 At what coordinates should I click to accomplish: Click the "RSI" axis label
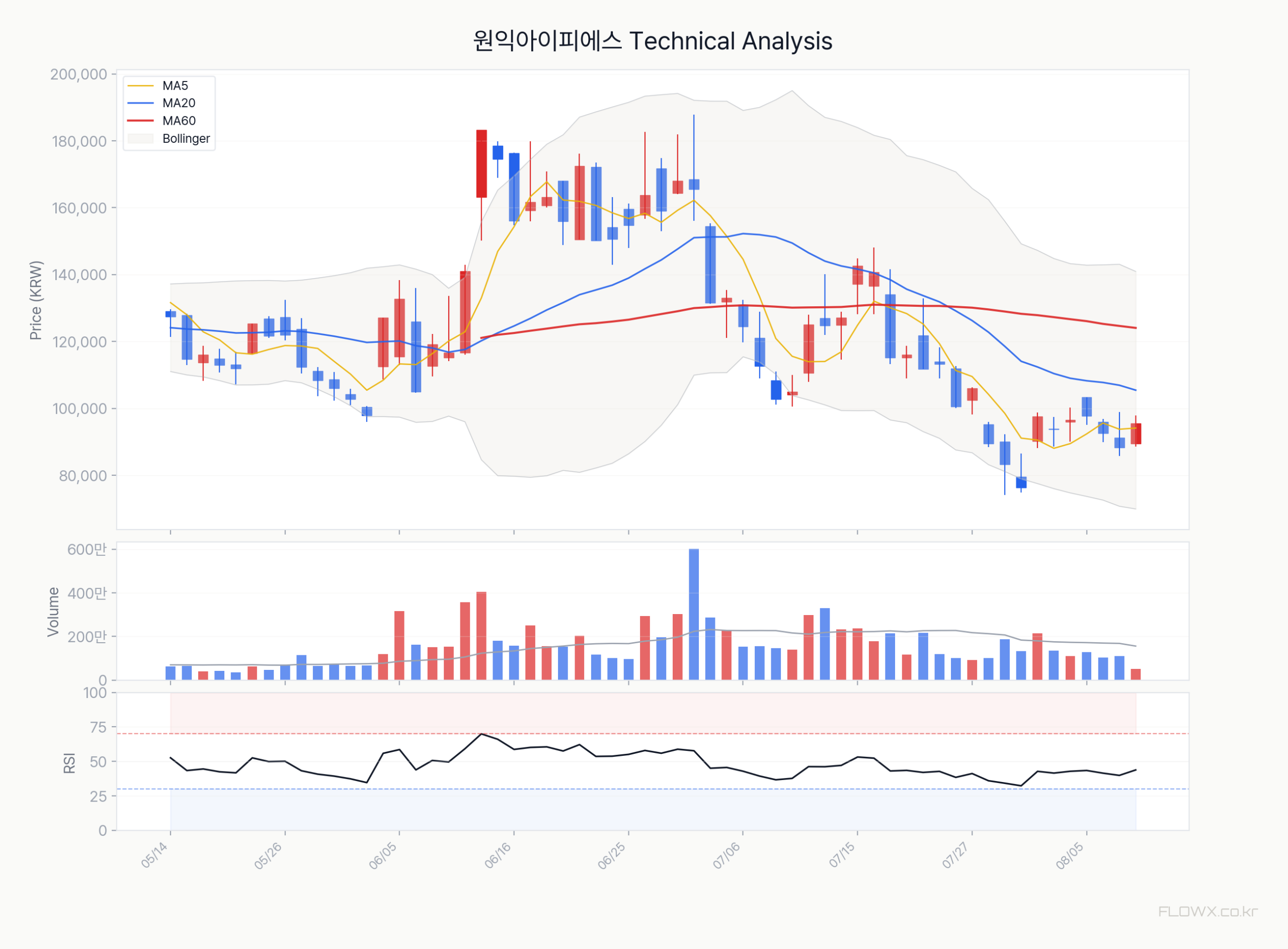(69, 763)
